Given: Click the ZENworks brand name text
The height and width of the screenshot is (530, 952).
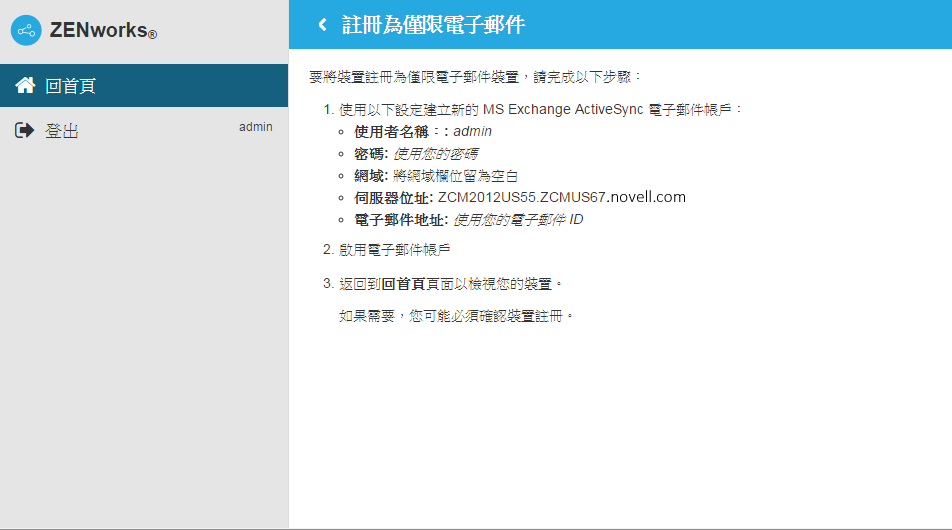Looking at the screenshot, I should pos(103,30).
